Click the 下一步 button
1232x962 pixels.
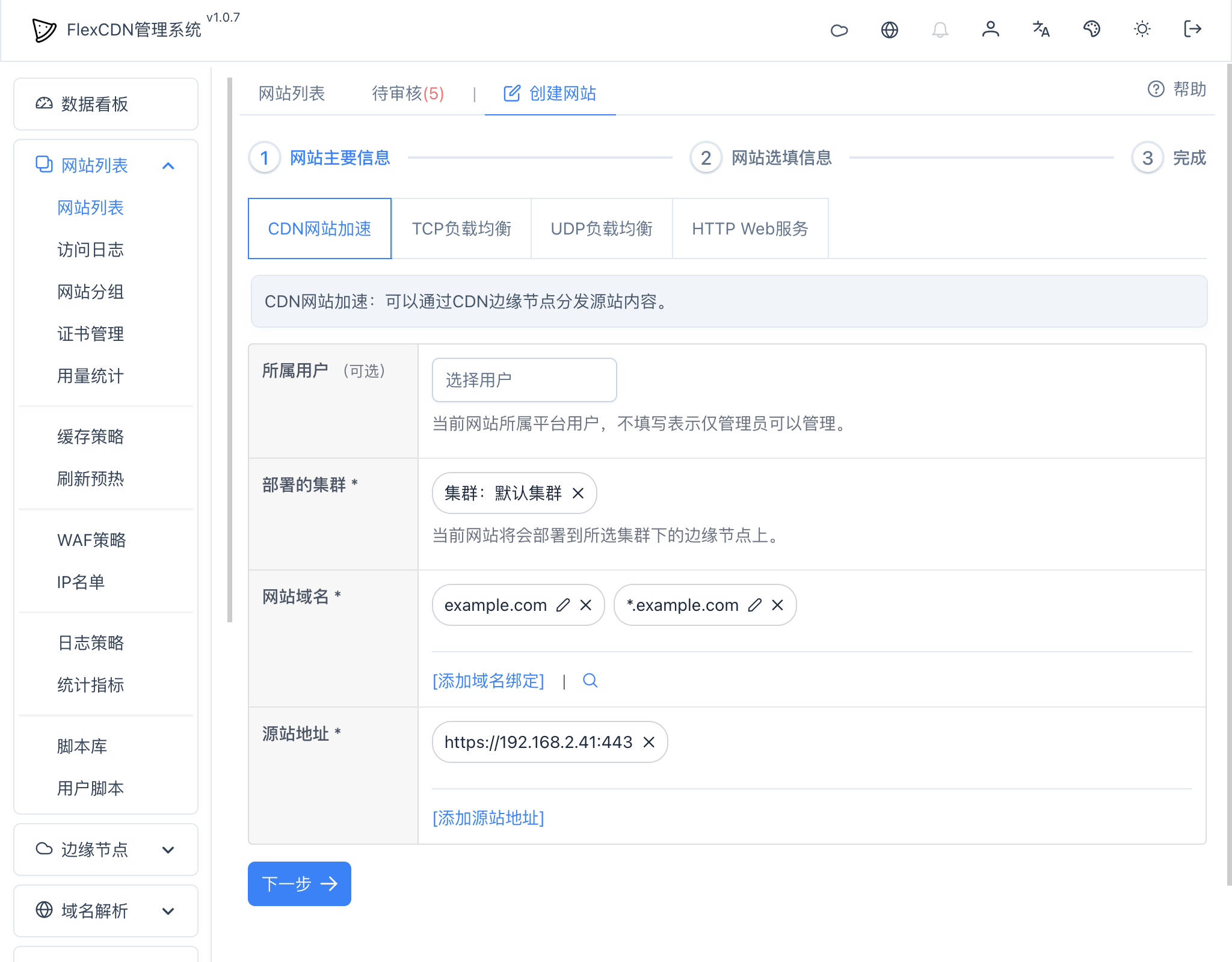[x=299, y=884]
